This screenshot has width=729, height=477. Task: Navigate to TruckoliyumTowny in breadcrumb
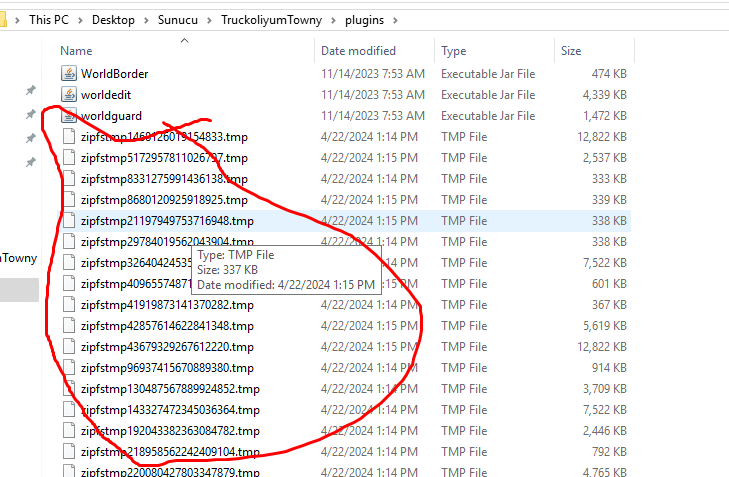[272, 20]
